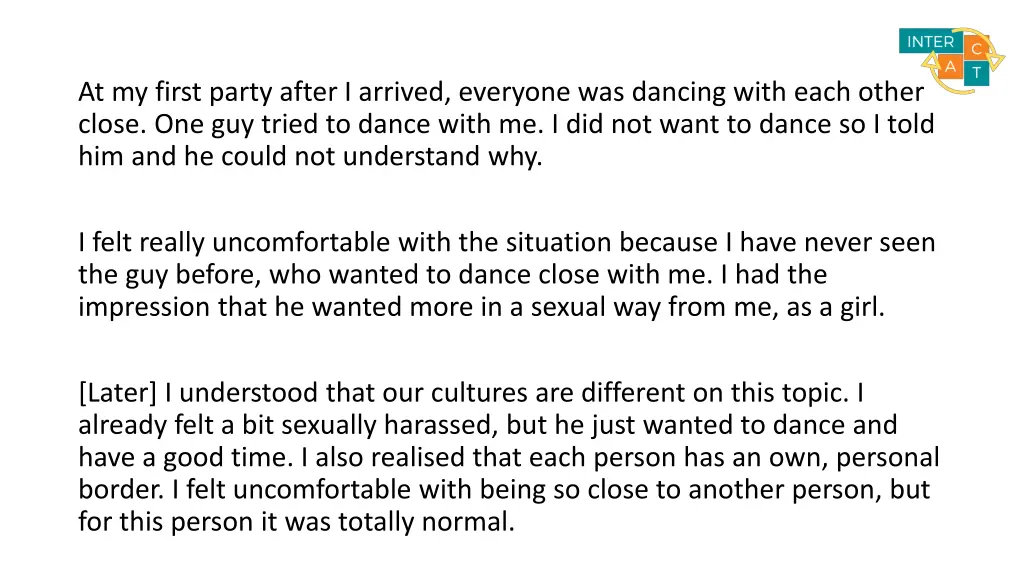Click the teal T square in logo
Screen dimensions: 1024x576
click(976, 73)
